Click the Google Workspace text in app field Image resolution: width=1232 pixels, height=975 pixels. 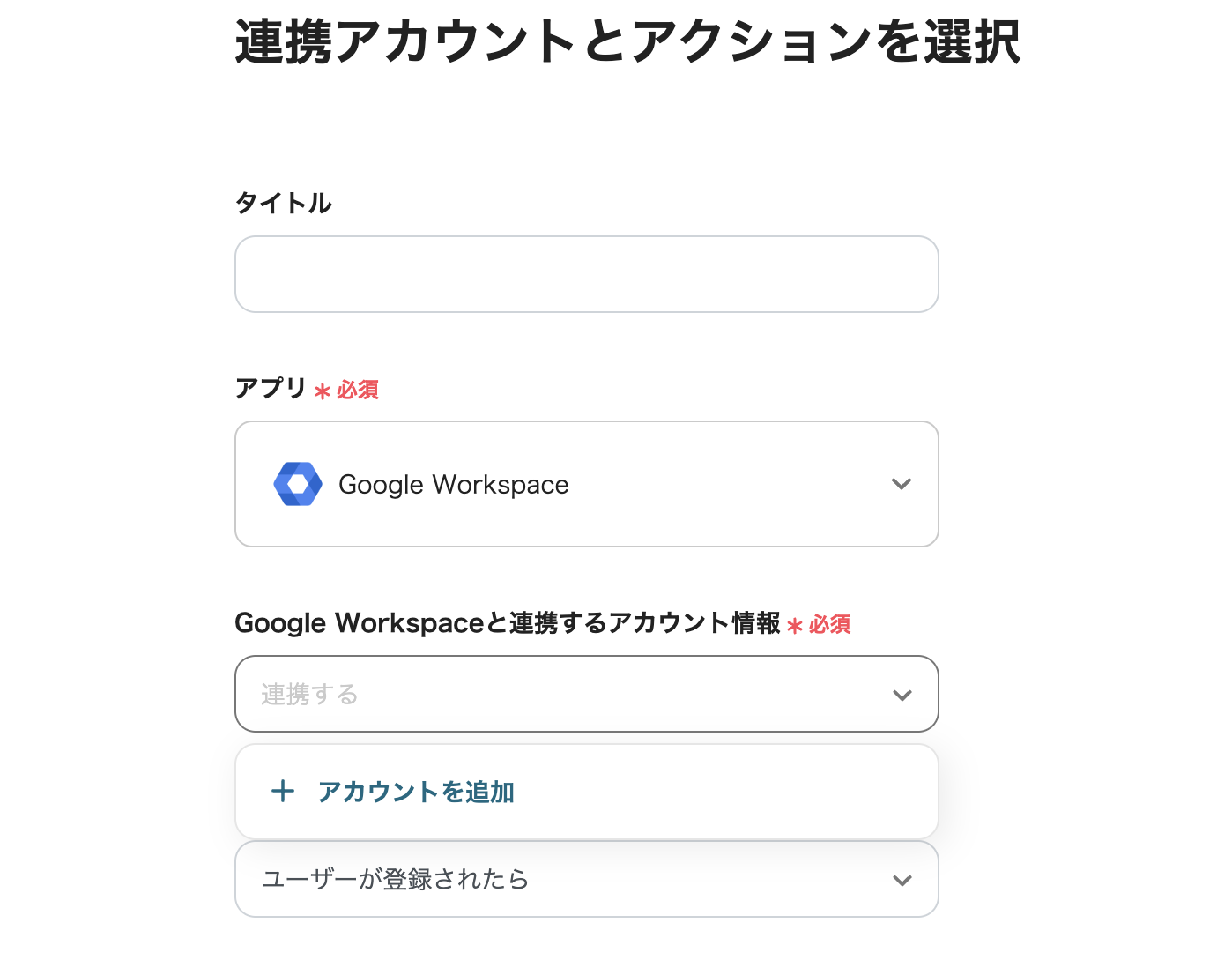[x=453, y=485]
